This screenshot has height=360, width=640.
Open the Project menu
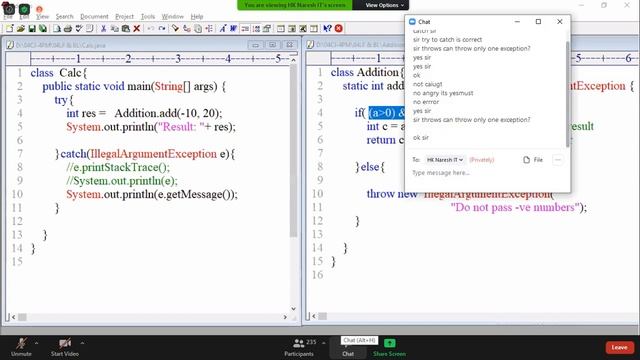click(124, 17)
